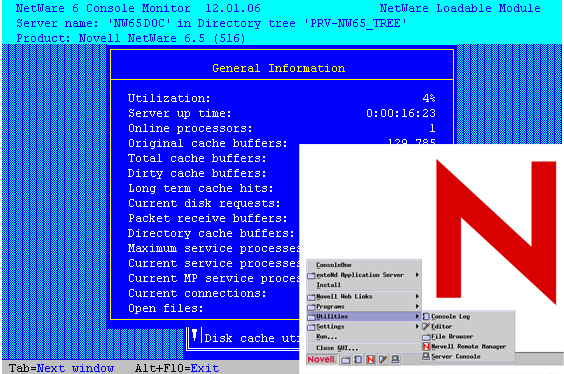The image size is (564, 374).
Task: Click the Remote Manager N taskbar icon
Action: [x=370, y=360]
